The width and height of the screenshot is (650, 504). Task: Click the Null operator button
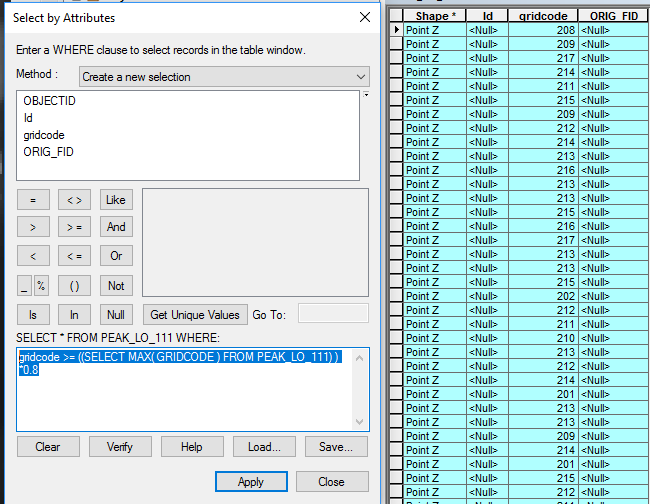(x=116, y=315)
